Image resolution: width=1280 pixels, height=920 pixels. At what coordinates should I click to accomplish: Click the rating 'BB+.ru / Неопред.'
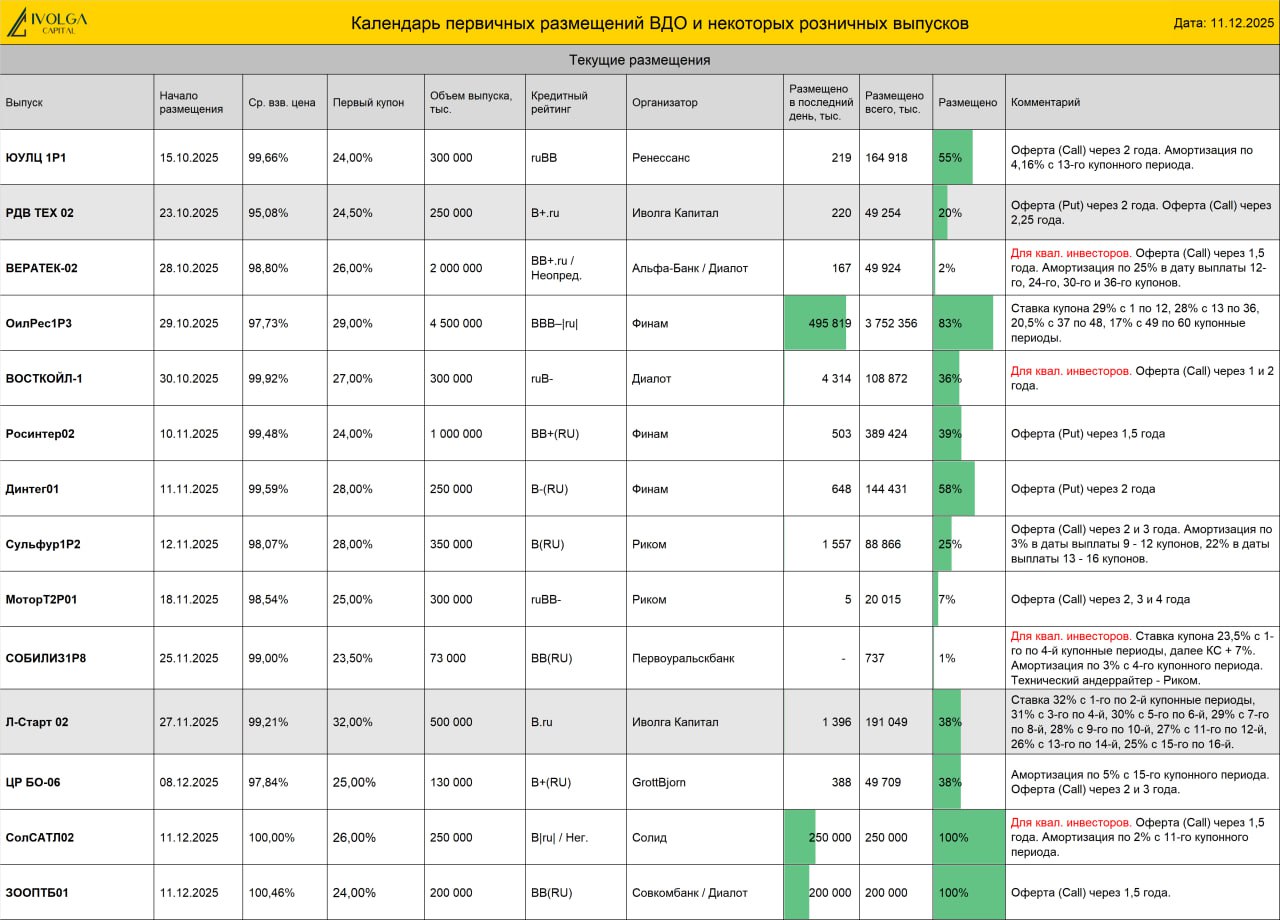click(x=557, y=268)
